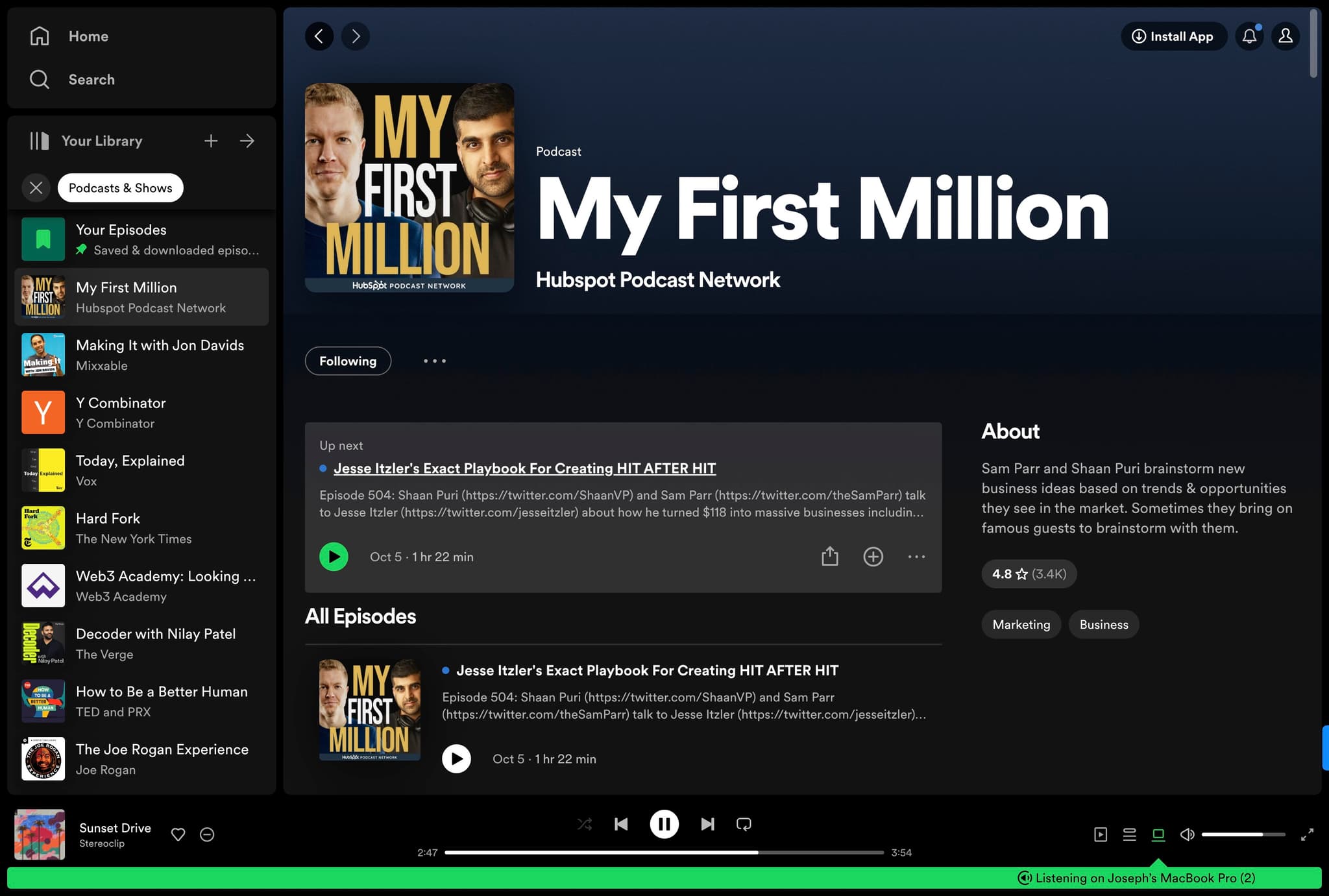Like Sunset Drive with heart icon

pyautogui.click(x=178, y=834)
